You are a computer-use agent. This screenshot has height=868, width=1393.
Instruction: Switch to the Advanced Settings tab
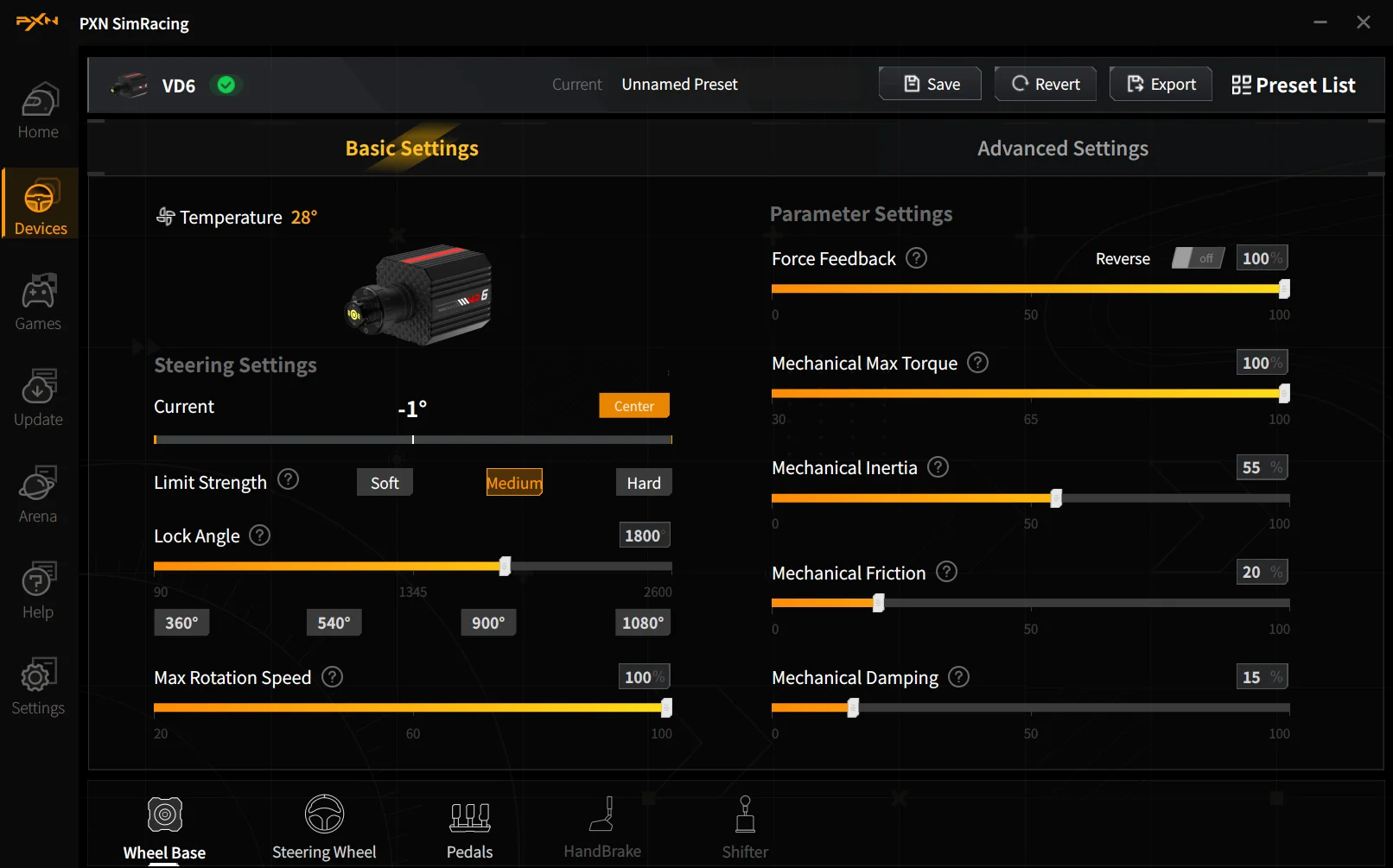[x=1062, y=148]
